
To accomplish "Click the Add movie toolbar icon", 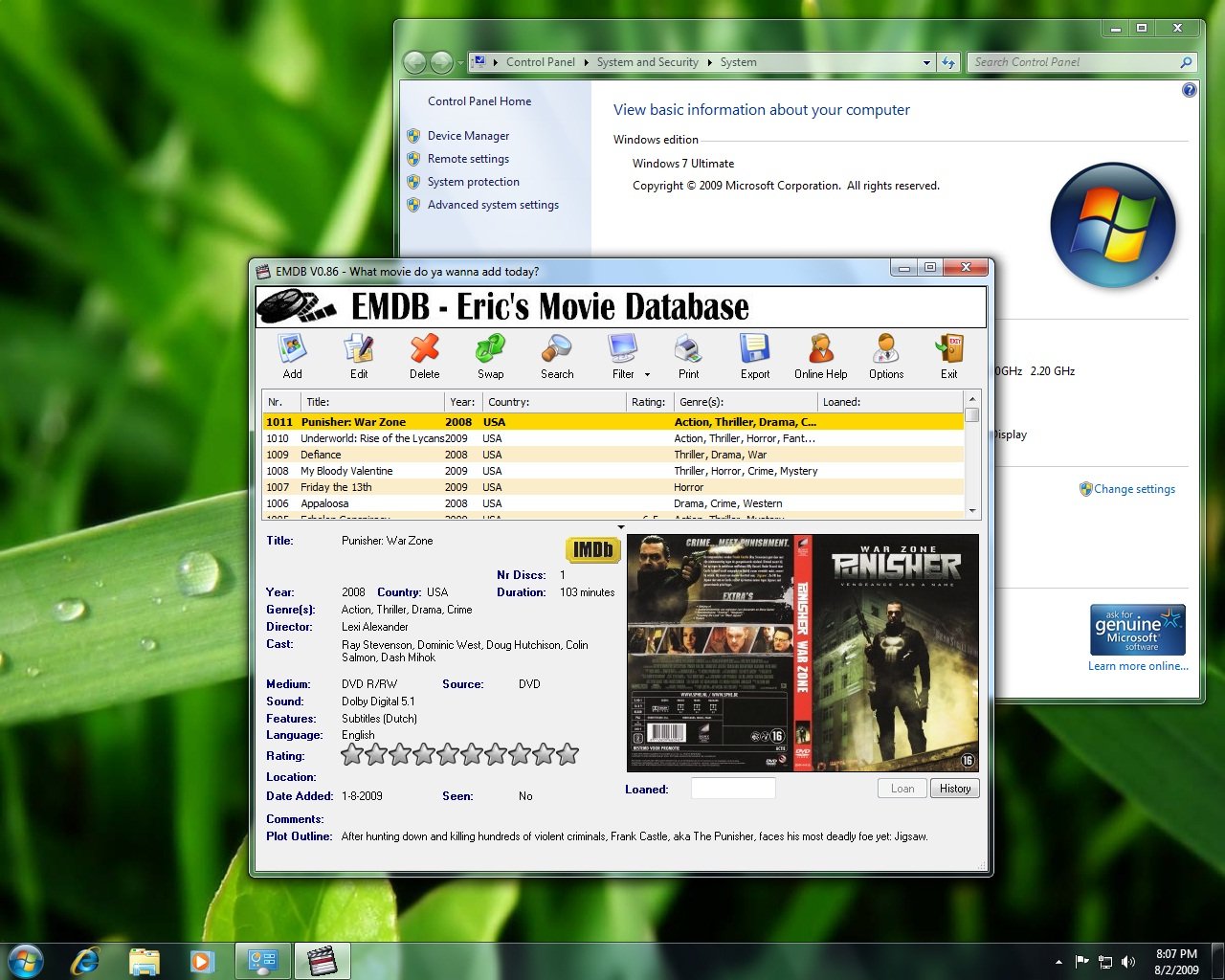I will click(x=292, y=349).
